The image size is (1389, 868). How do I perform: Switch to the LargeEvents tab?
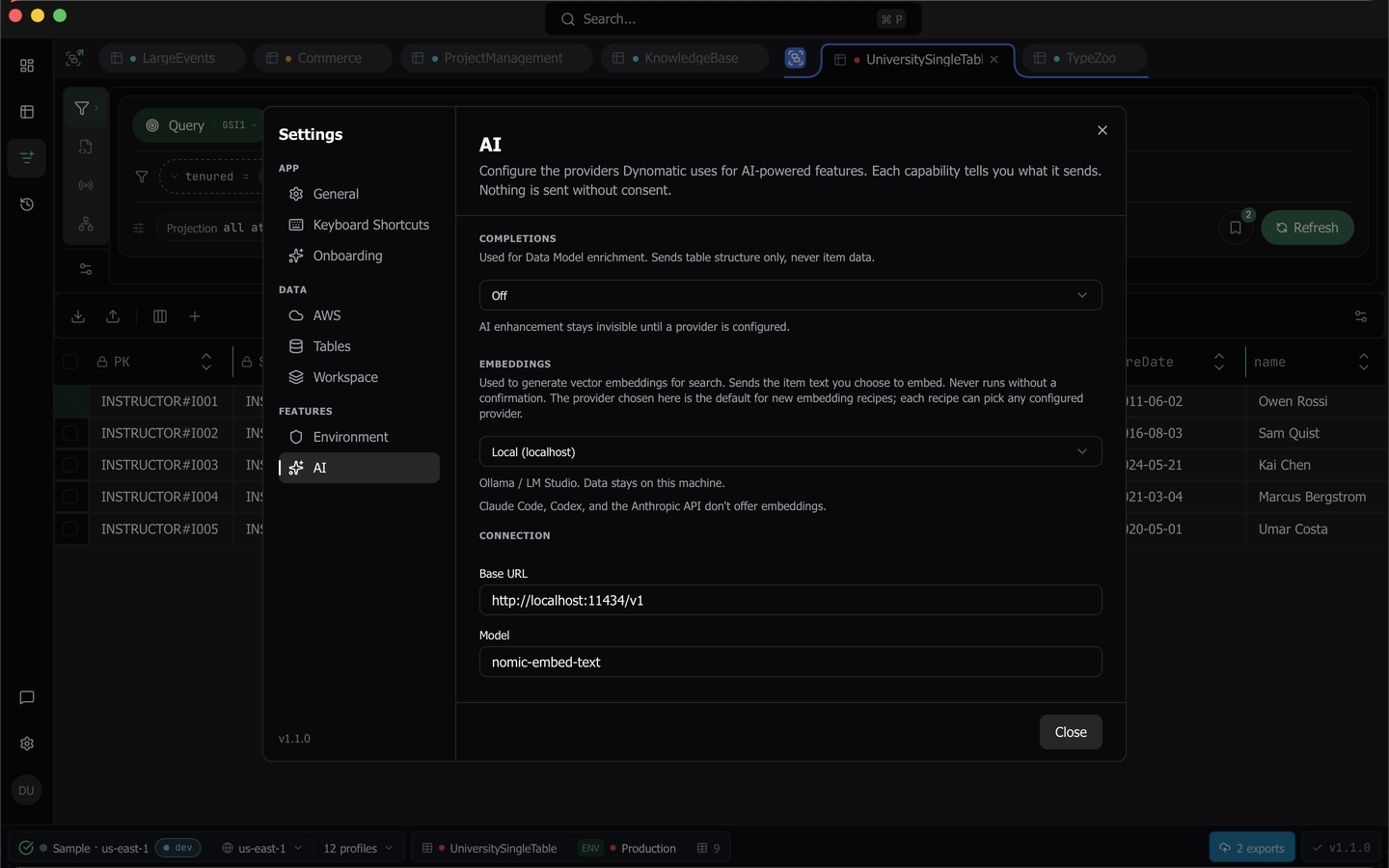(171, 58)
